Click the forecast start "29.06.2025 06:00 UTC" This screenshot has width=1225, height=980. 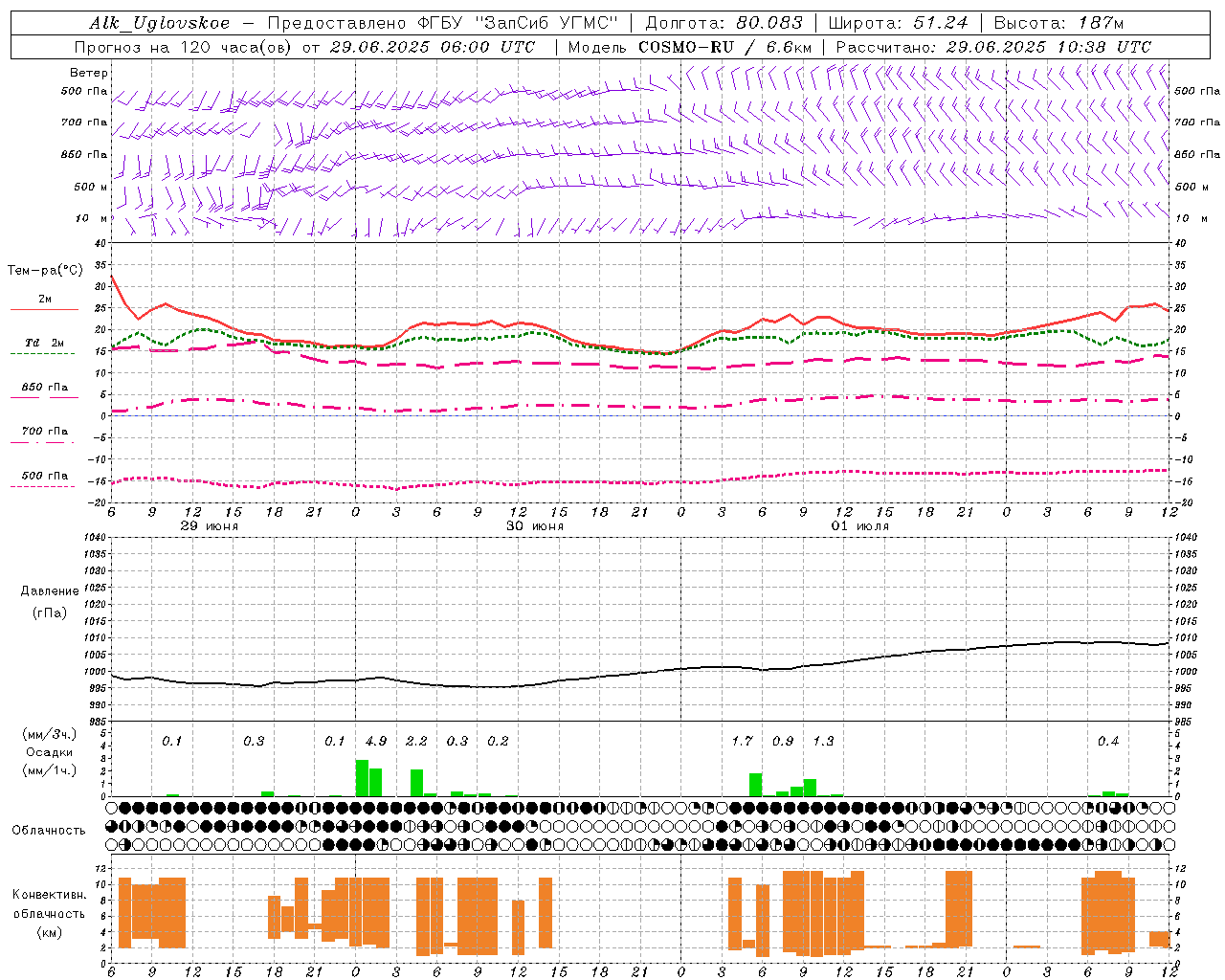433,47
